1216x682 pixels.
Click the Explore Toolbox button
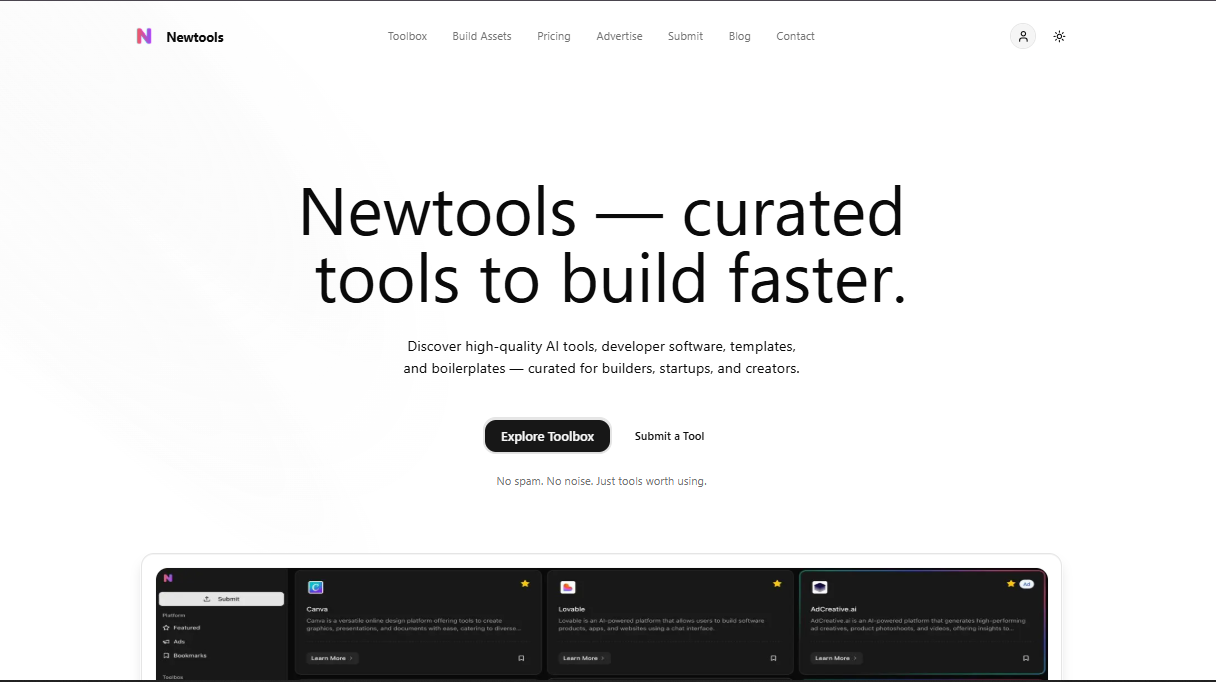547,436
